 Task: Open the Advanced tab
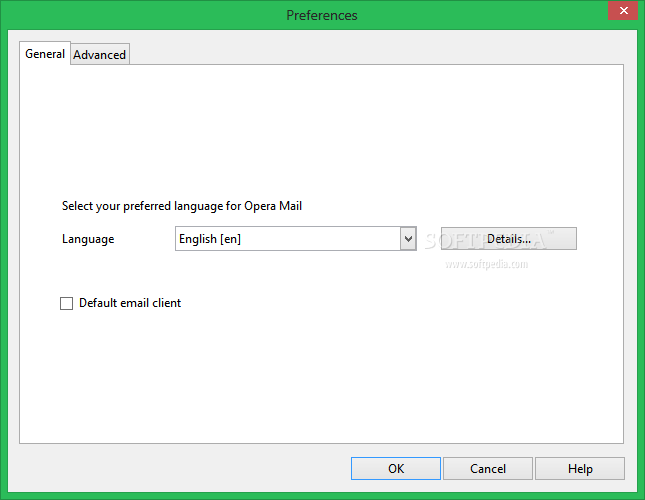click(100, 54)
